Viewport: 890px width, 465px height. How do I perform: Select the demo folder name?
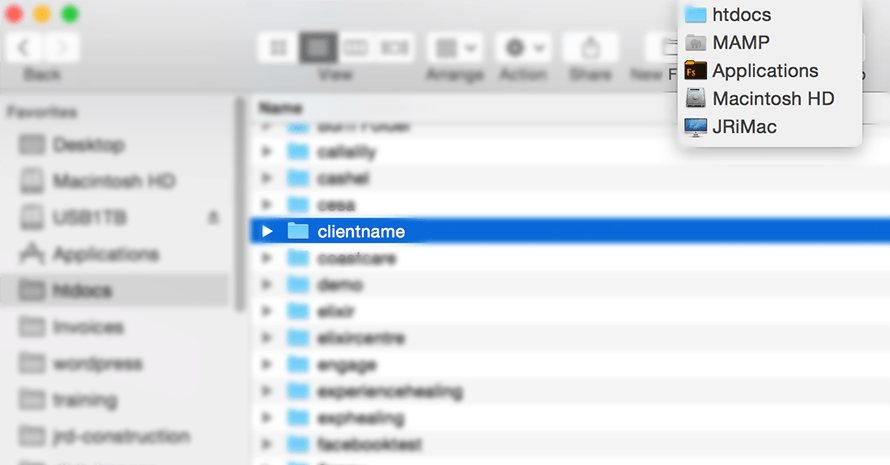click(339, 285)
